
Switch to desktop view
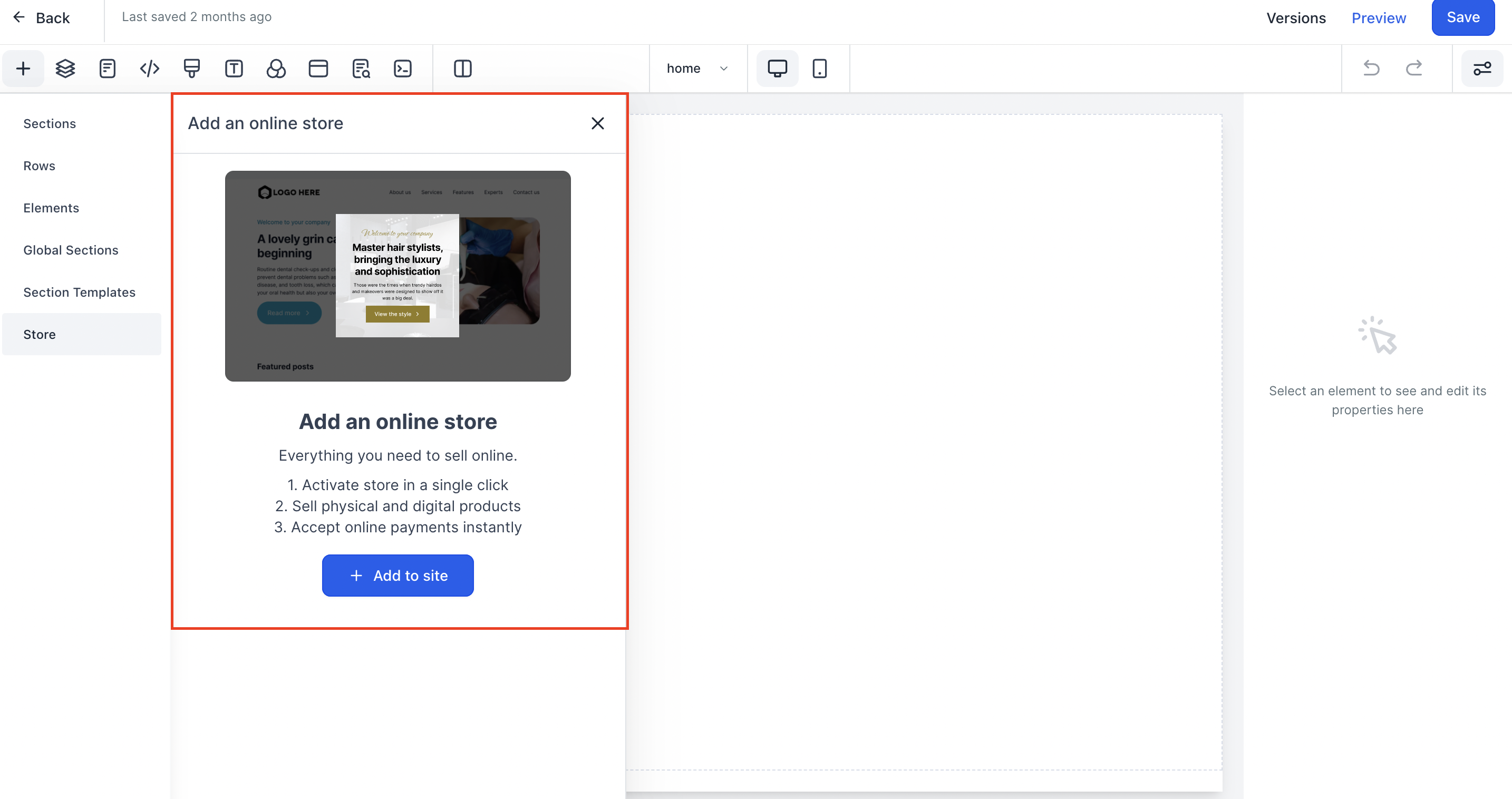pyautogui.click(x=777, y=69)
